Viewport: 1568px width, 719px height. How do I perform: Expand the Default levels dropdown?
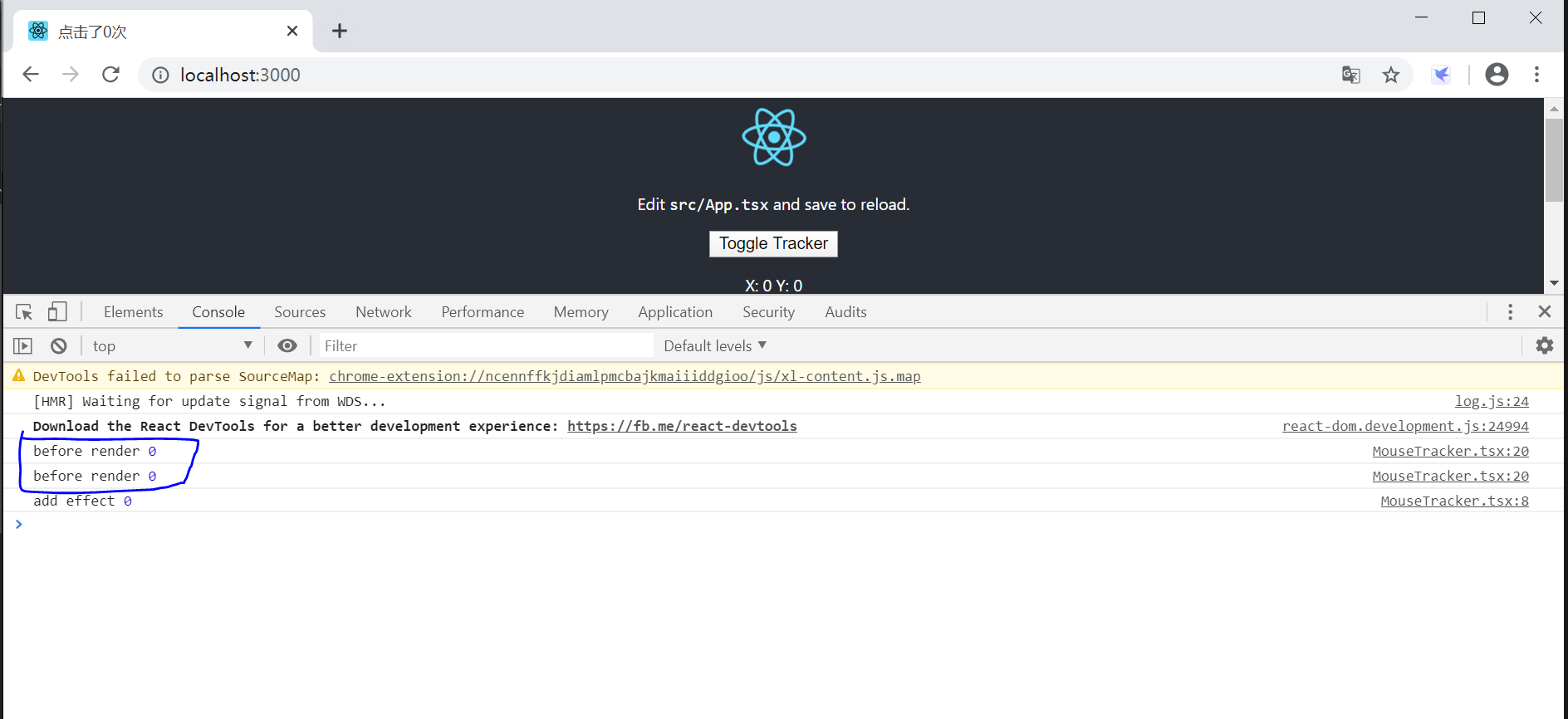(x=715, y=346)
